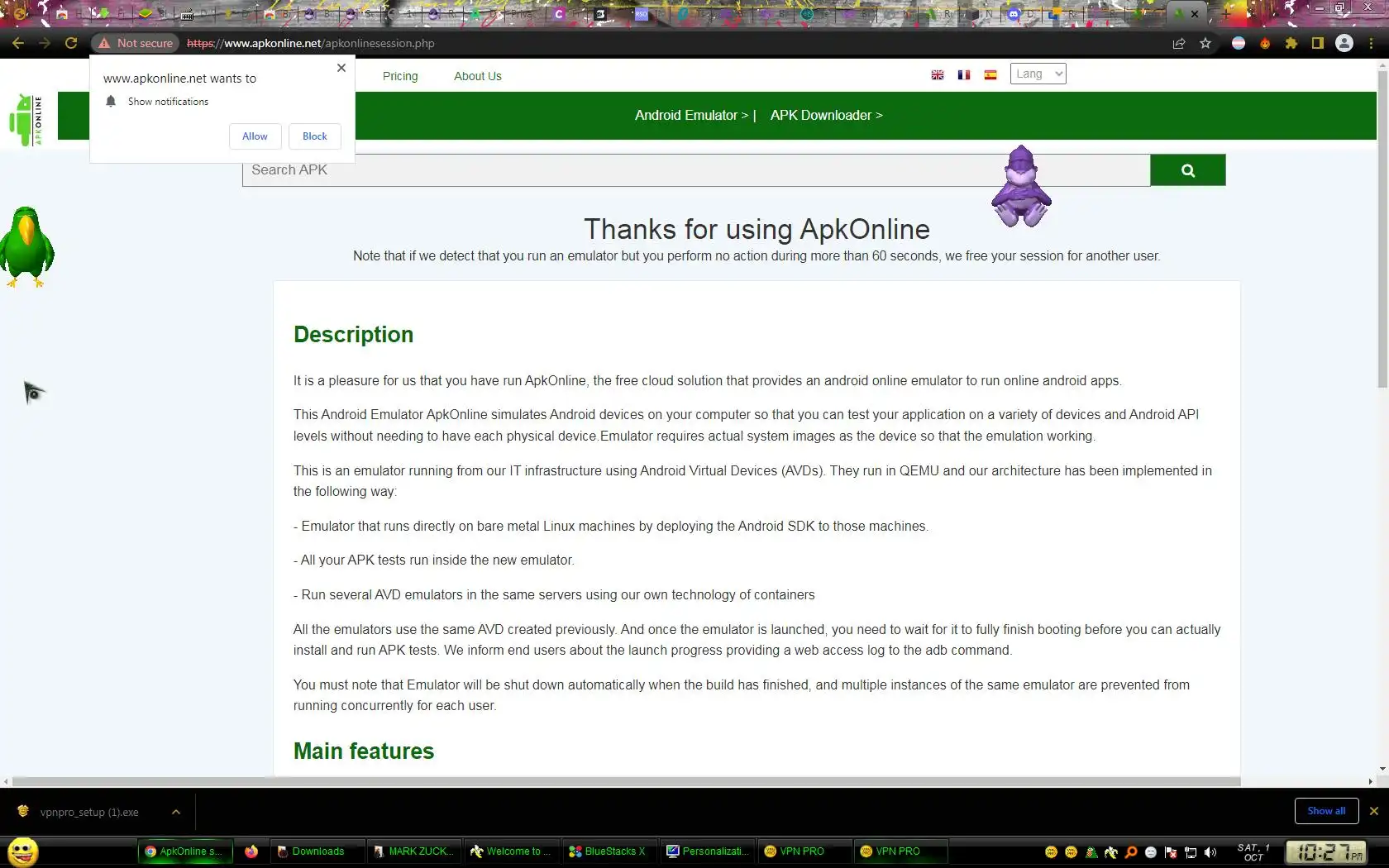
Task: Switch to Welcome to taskbar window
Action: 512,851
